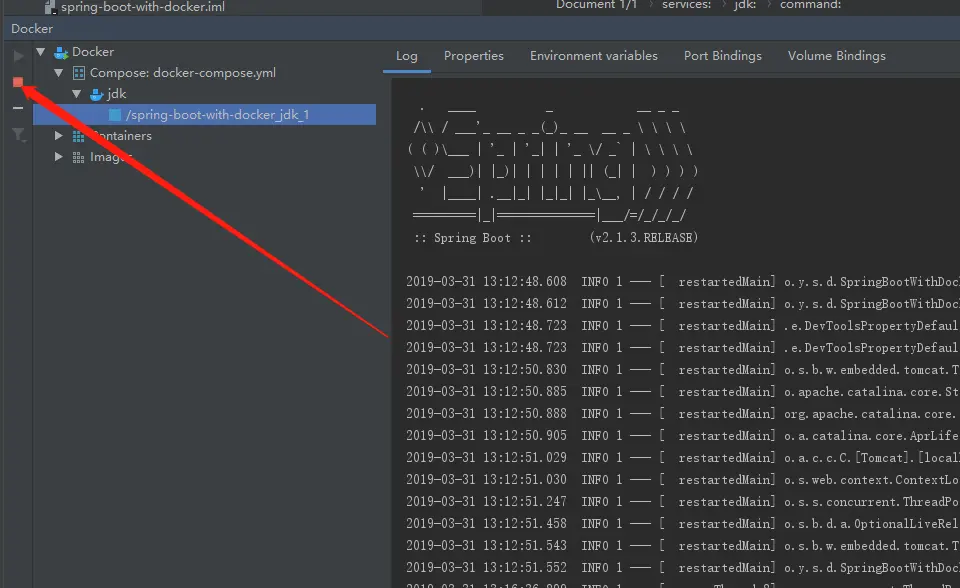The height and width of the screenshot is (588, 960).
Task: Collapse the Compose: docker-compose.yml node
Action: click(58, 73)
